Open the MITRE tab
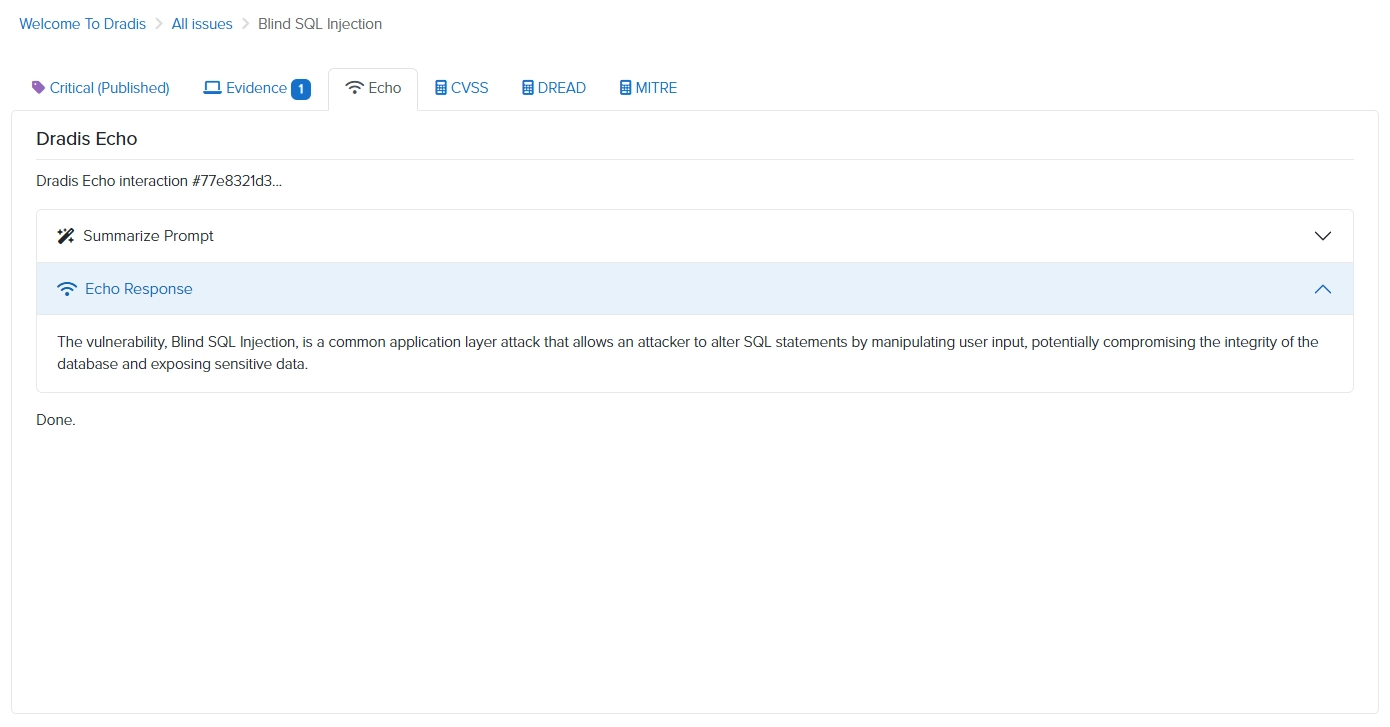The width and height of the screenshot is (1390, 727). pos(648,88)
